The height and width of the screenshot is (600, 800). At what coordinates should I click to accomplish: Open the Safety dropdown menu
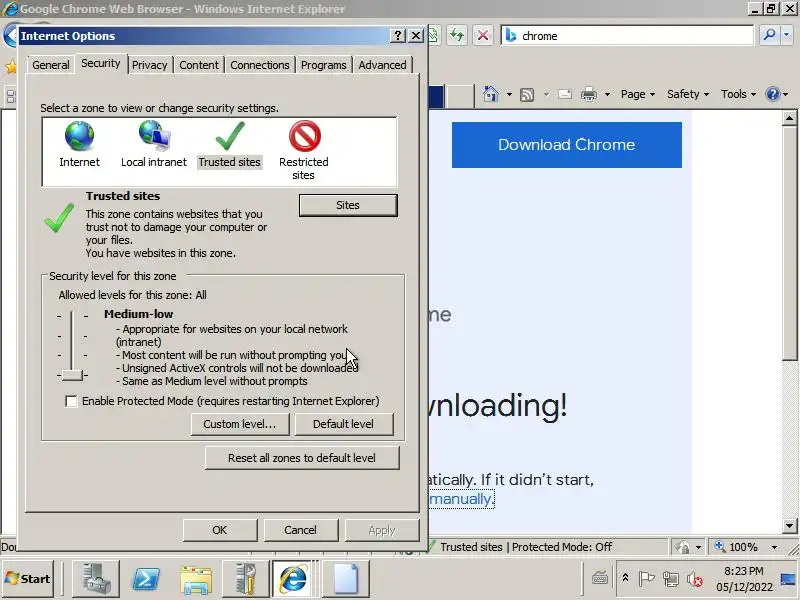(688, 94)
